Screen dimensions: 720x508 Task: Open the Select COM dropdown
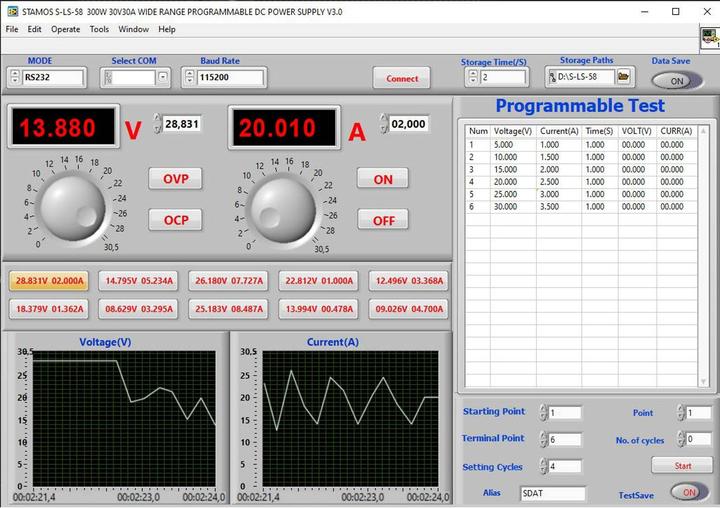[163, 77]
